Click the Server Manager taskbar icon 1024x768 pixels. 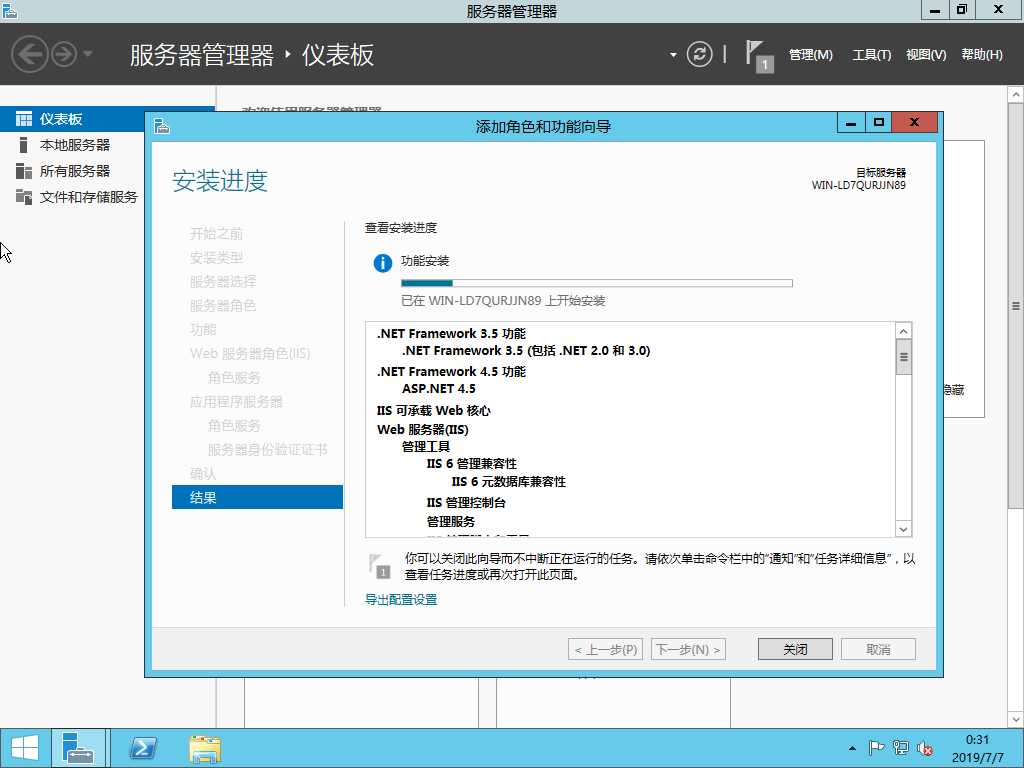[78, 748]
